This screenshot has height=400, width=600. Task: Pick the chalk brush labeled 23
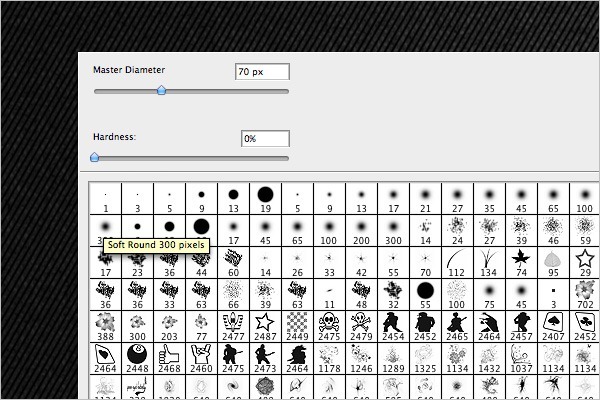[x=137, y=263]
